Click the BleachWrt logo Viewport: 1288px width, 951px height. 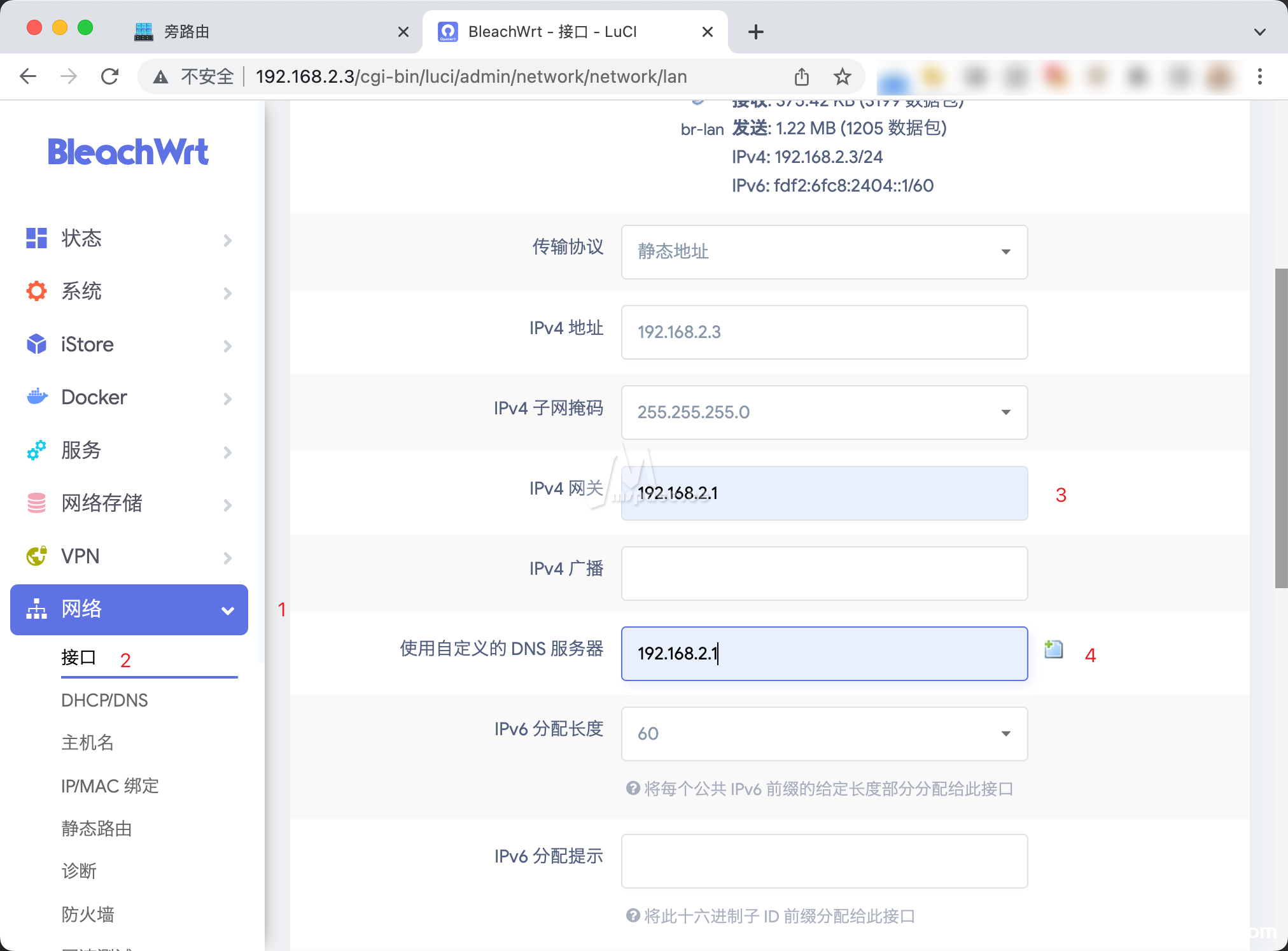click(x=128, y=151)
